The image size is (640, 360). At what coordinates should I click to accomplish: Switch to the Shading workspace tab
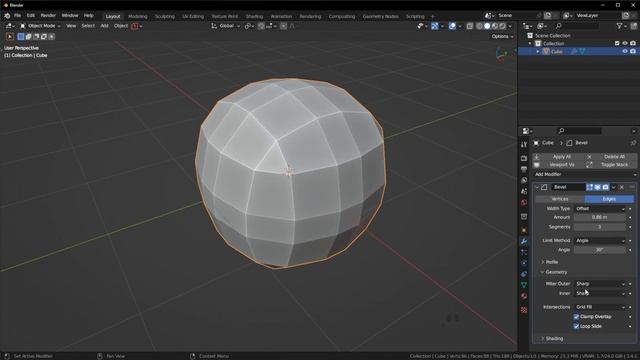(x=254, y=16)
